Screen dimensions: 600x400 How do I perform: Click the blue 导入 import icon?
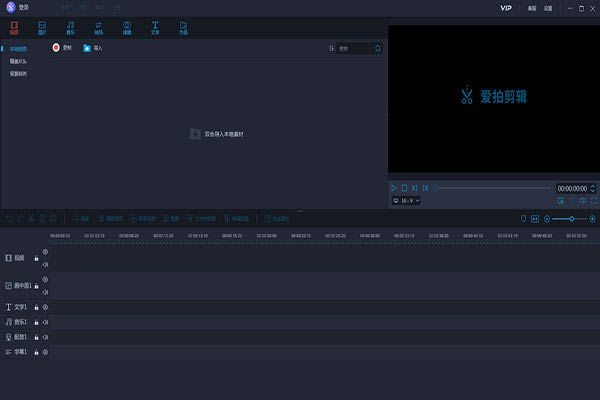(87, 47)
